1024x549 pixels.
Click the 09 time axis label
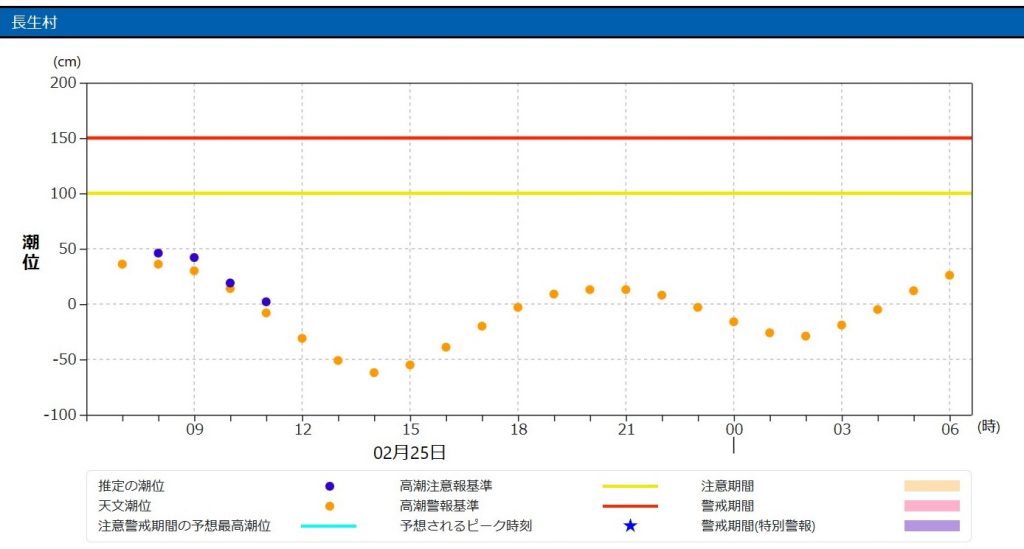point(195,429)
